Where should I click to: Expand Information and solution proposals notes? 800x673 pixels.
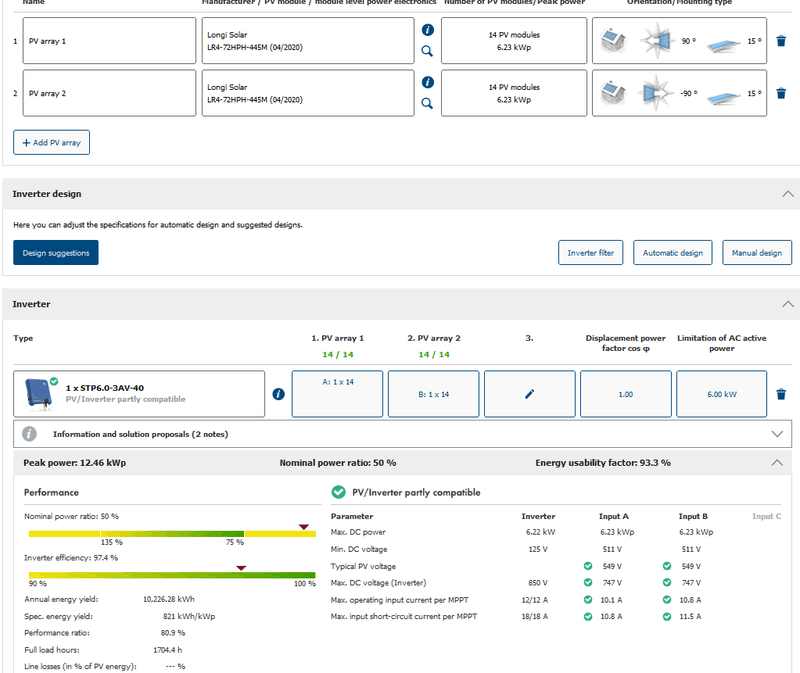[x=778, y=434]
